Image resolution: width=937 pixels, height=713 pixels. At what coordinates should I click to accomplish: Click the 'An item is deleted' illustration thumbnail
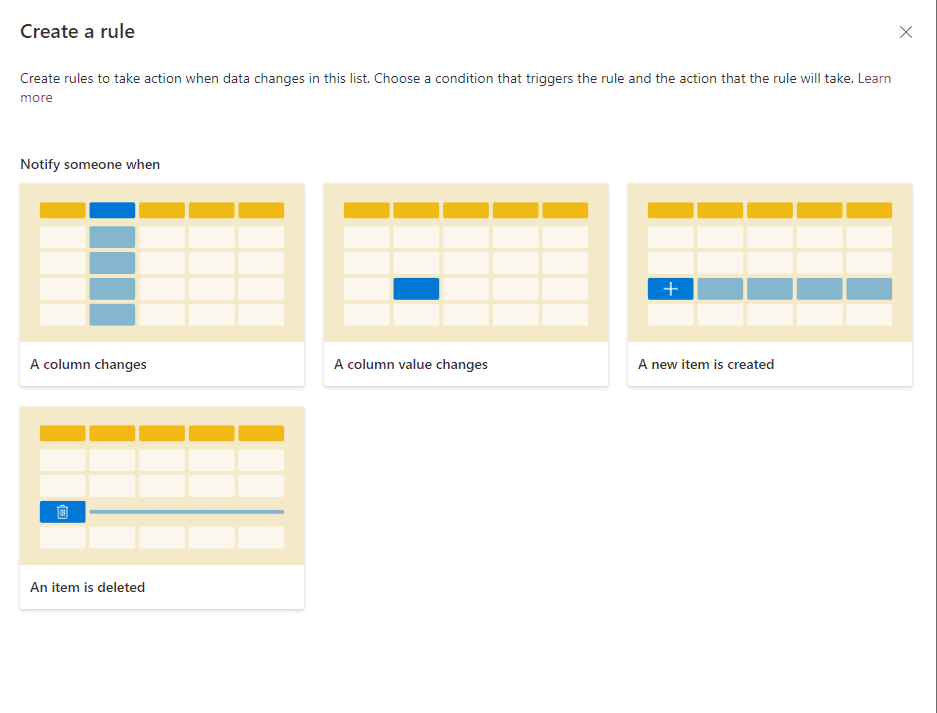tap(162, 486)
